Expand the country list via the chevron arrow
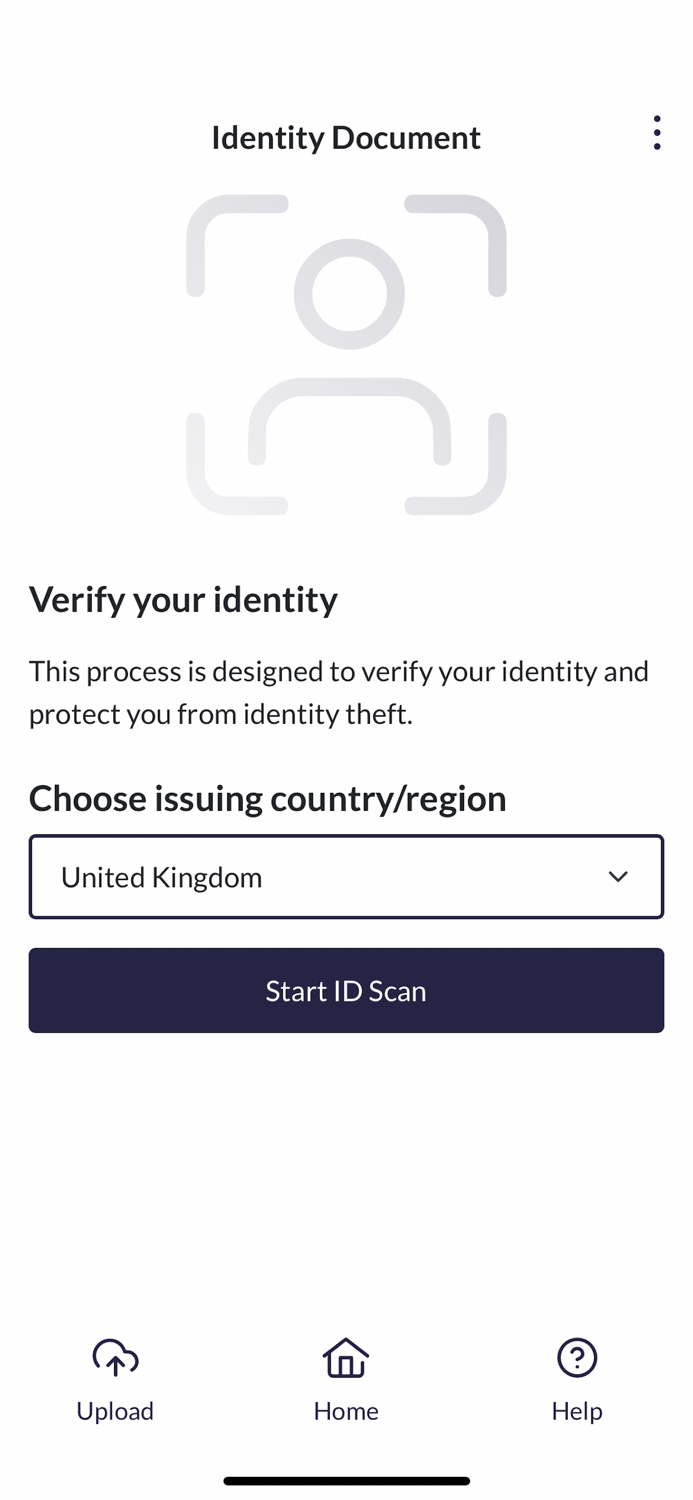 pyautogui.click(x=618, y=877)
